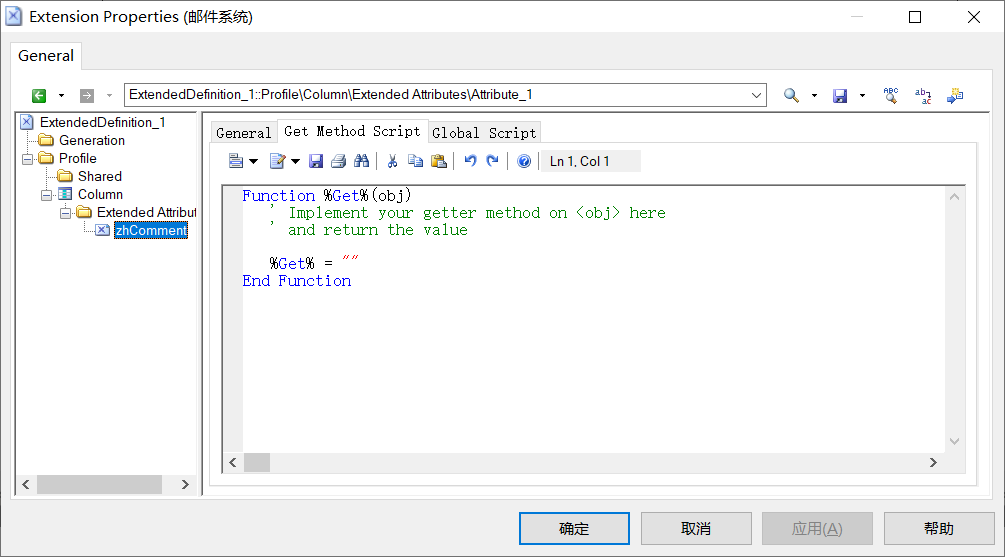Viewport: 1005px width, 557px height.
Task: Open dropdown arrow beside top Save icon
Action: pos(862,96)
